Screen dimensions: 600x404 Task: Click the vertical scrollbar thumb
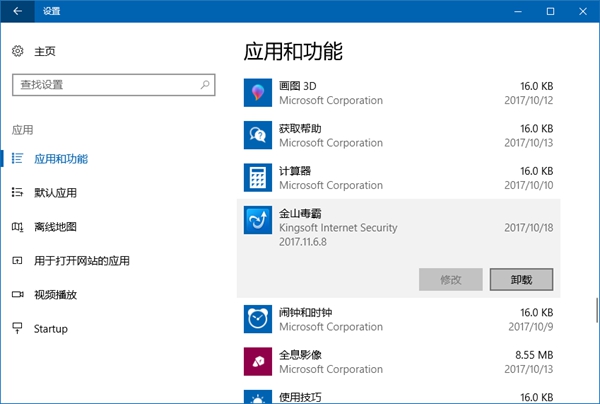[597, 310]
